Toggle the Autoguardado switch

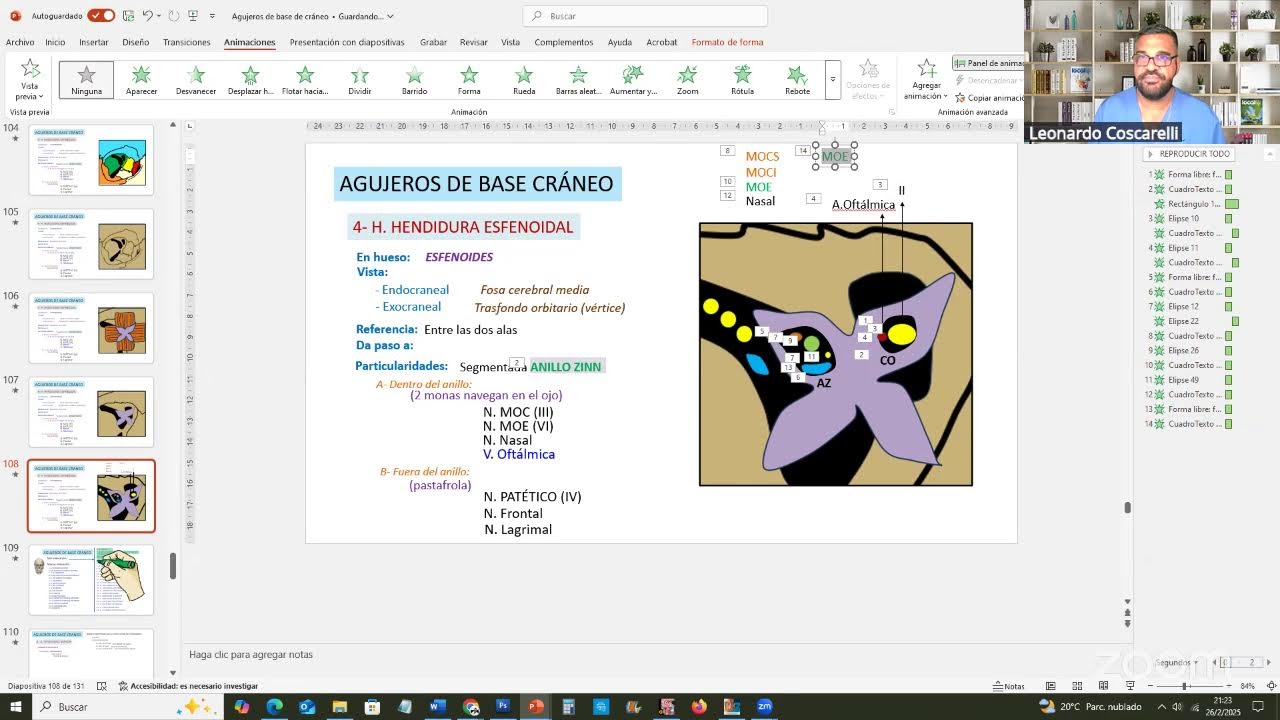[x=101, y=16]
